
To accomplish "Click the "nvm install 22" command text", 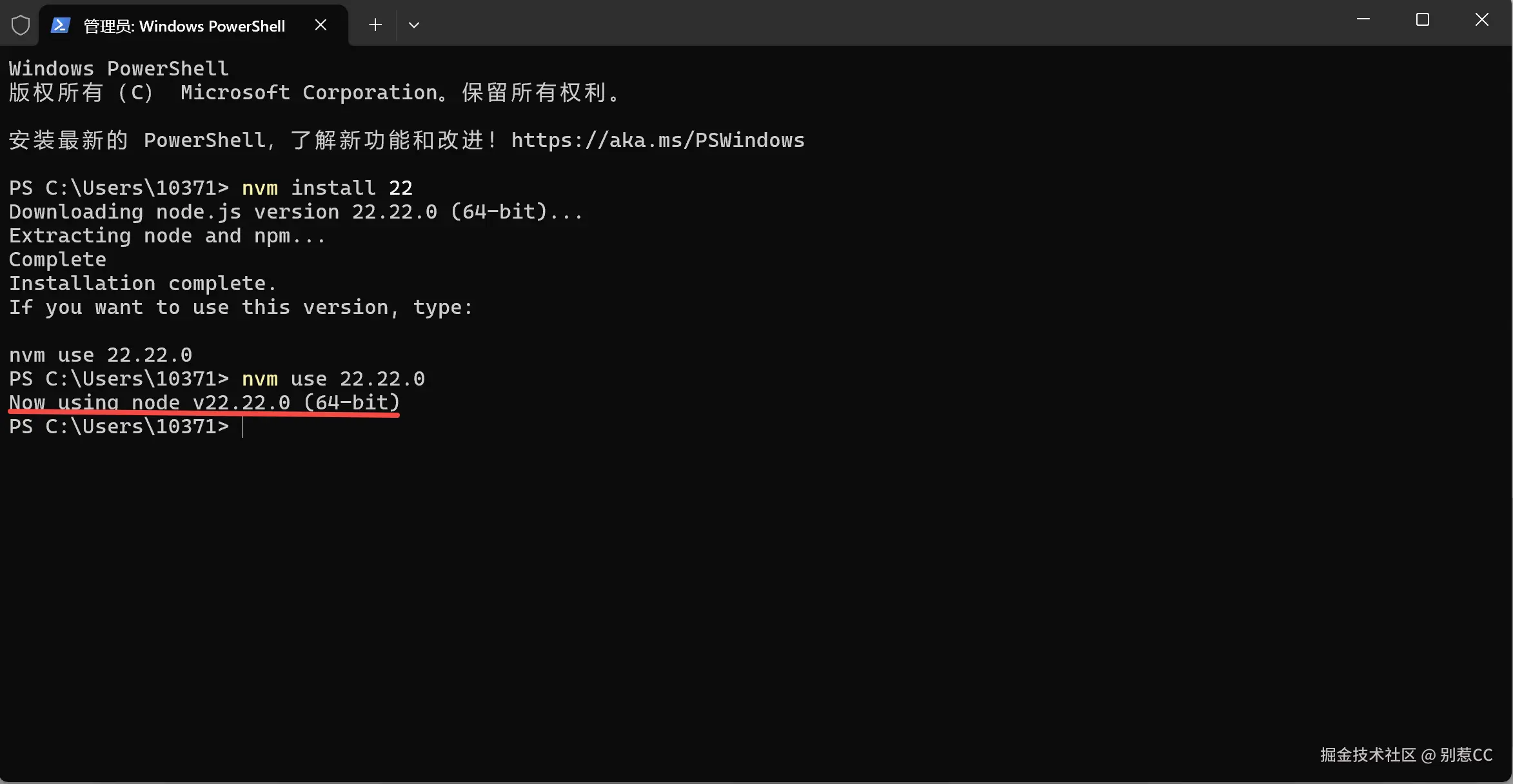I will coord(327,188).
